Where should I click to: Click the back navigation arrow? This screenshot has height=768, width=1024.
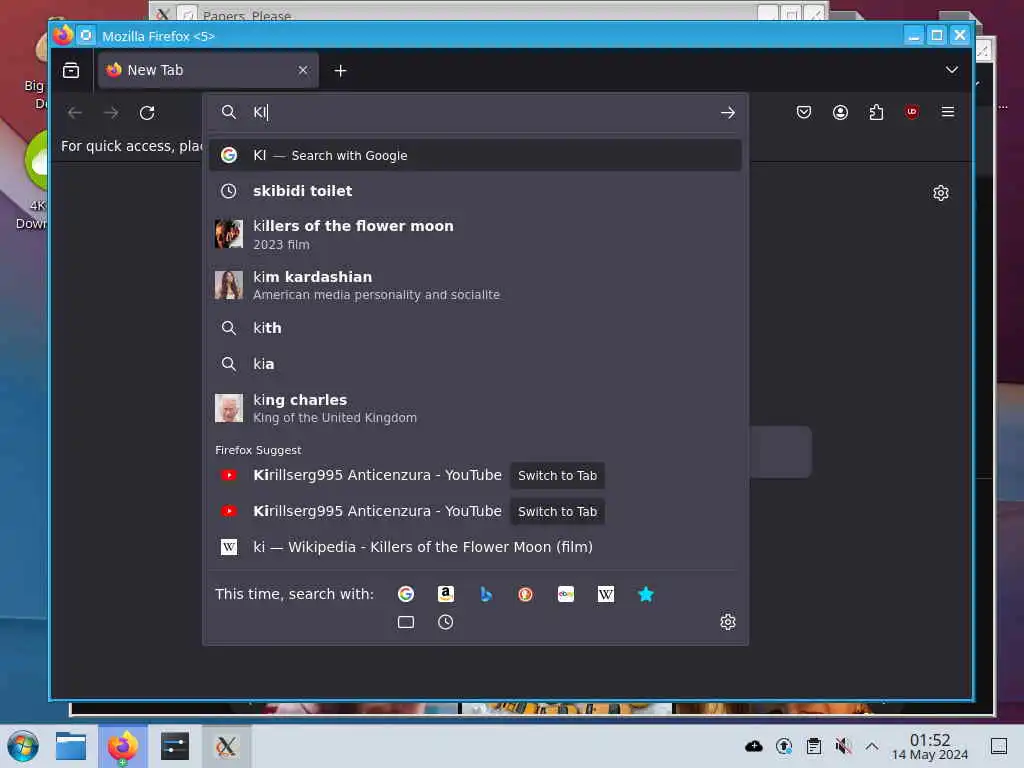74,112
